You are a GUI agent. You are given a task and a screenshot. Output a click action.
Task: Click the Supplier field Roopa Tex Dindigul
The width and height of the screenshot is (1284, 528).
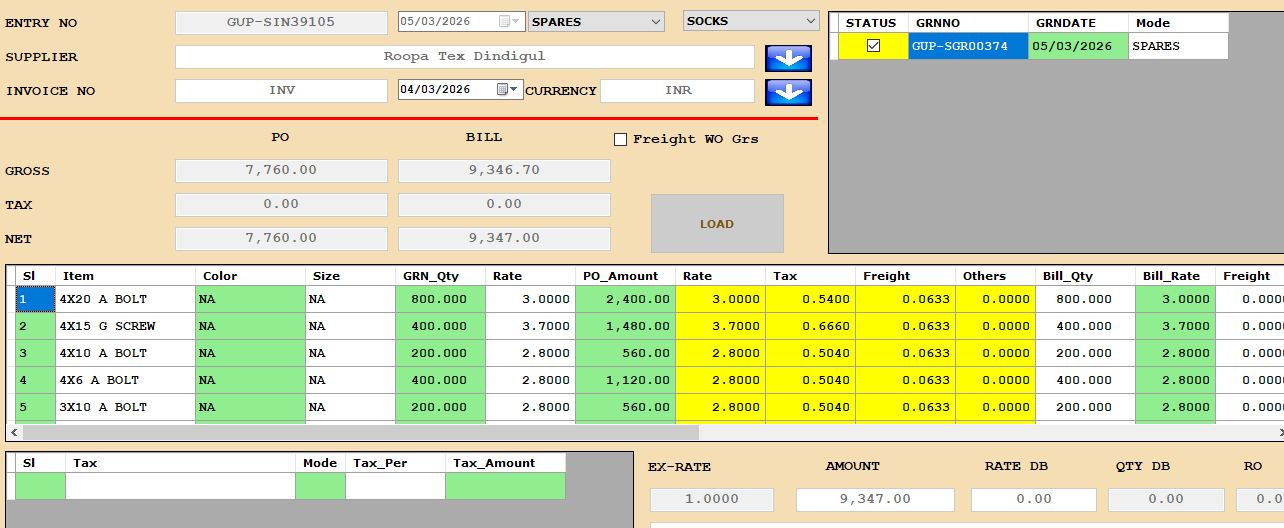tap(464, 57)
